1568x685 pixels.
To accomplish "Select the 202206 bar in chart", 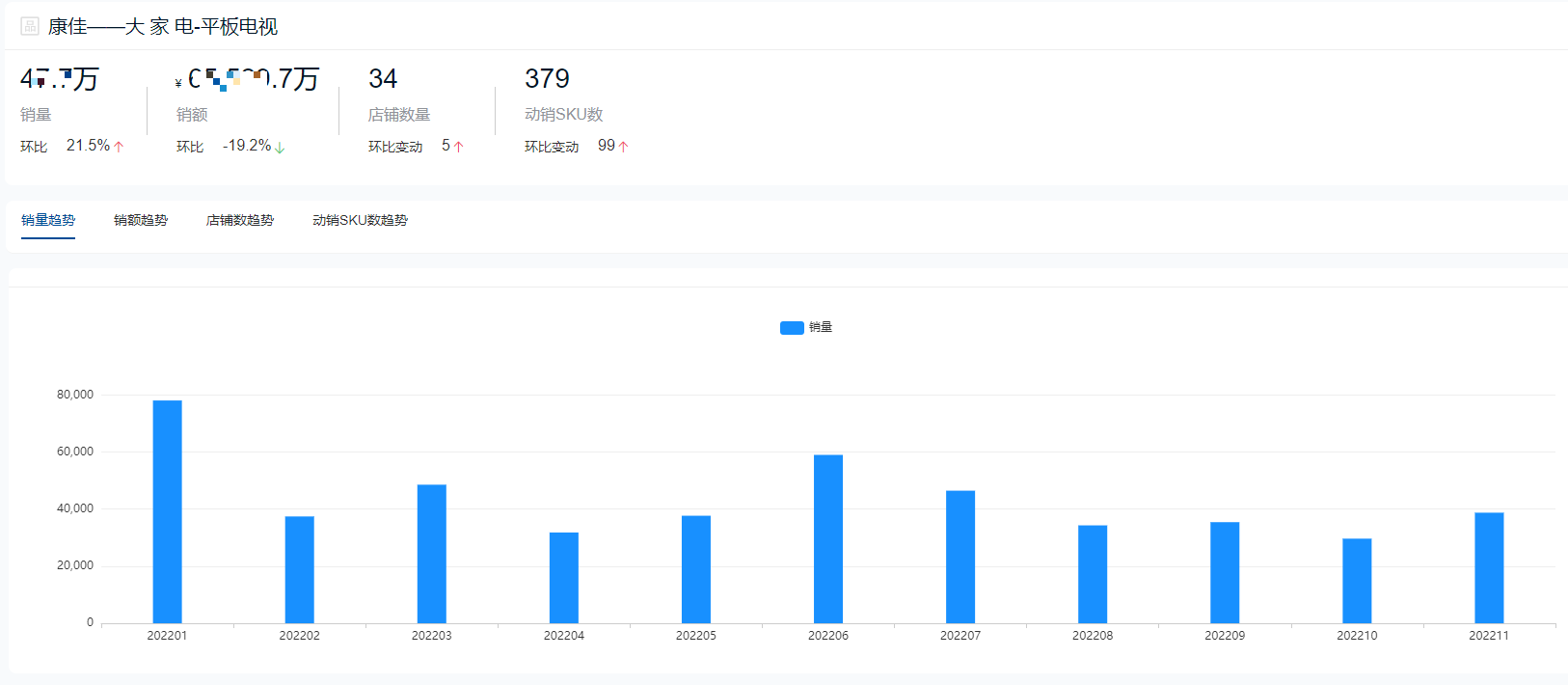I will pyautogui.click(x=828, y=539).
